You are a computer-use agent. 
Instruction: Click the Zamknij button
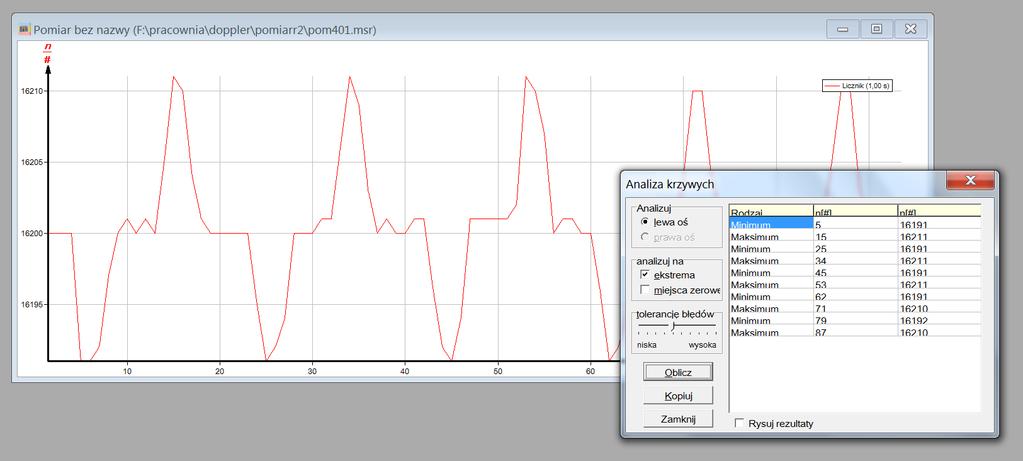678,419
